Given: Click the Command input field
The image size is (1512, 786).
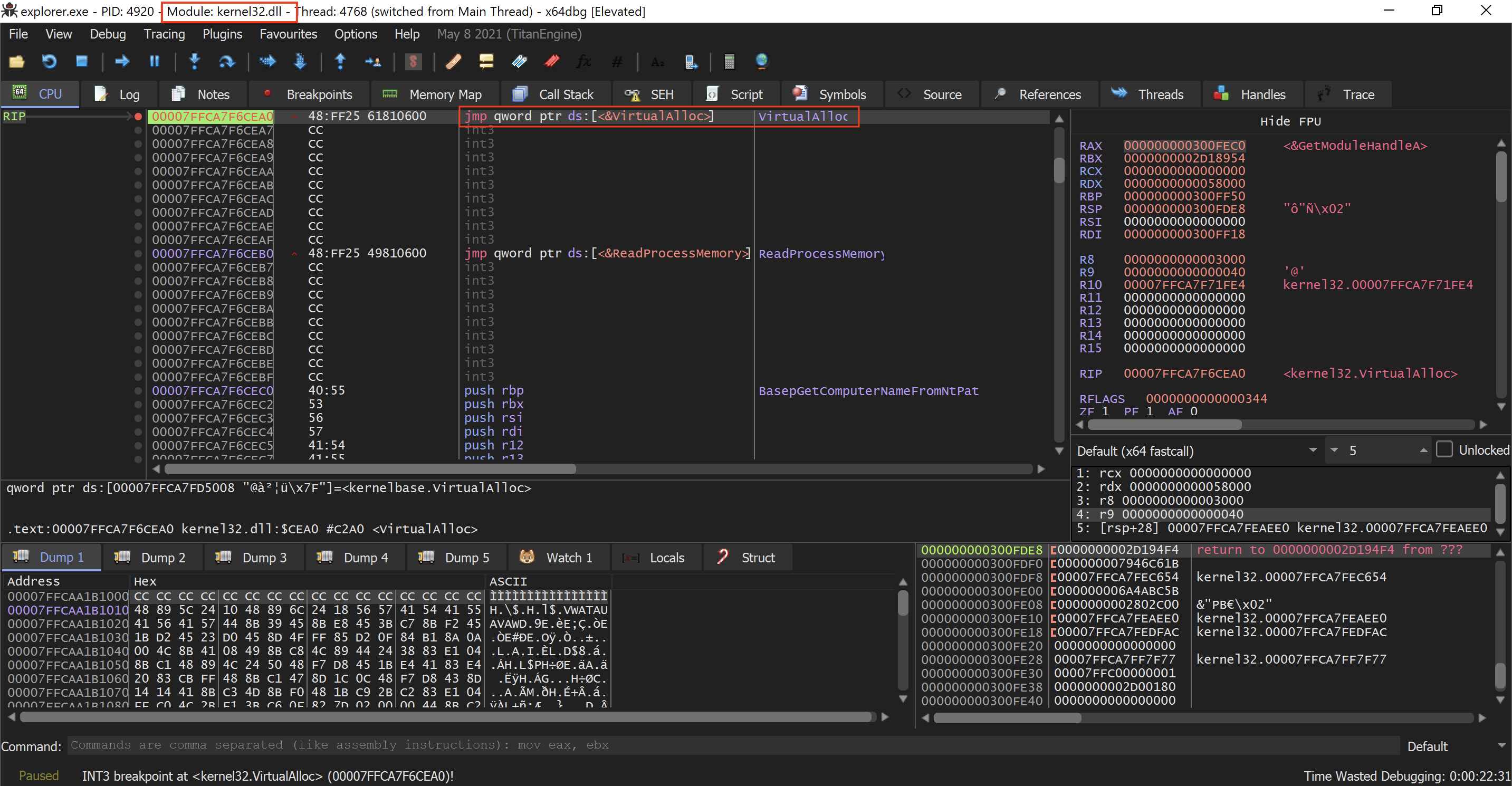Looking at the screenshot, I should pyautogui.click(x=734, y=745).
